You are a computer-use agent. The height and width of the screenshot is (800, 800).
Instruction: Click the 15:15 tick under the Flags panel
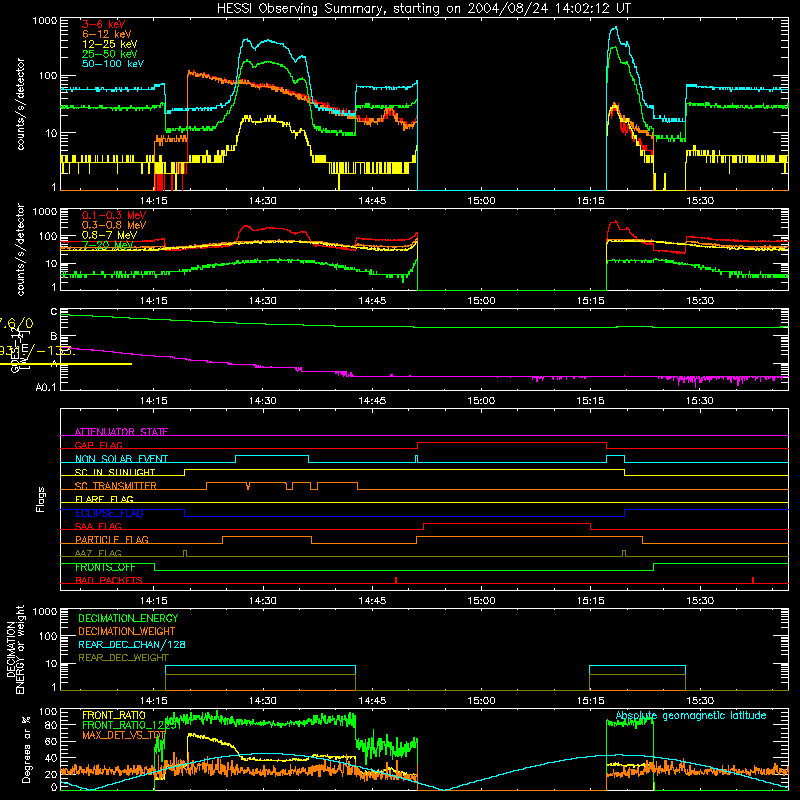pos(590,601)
